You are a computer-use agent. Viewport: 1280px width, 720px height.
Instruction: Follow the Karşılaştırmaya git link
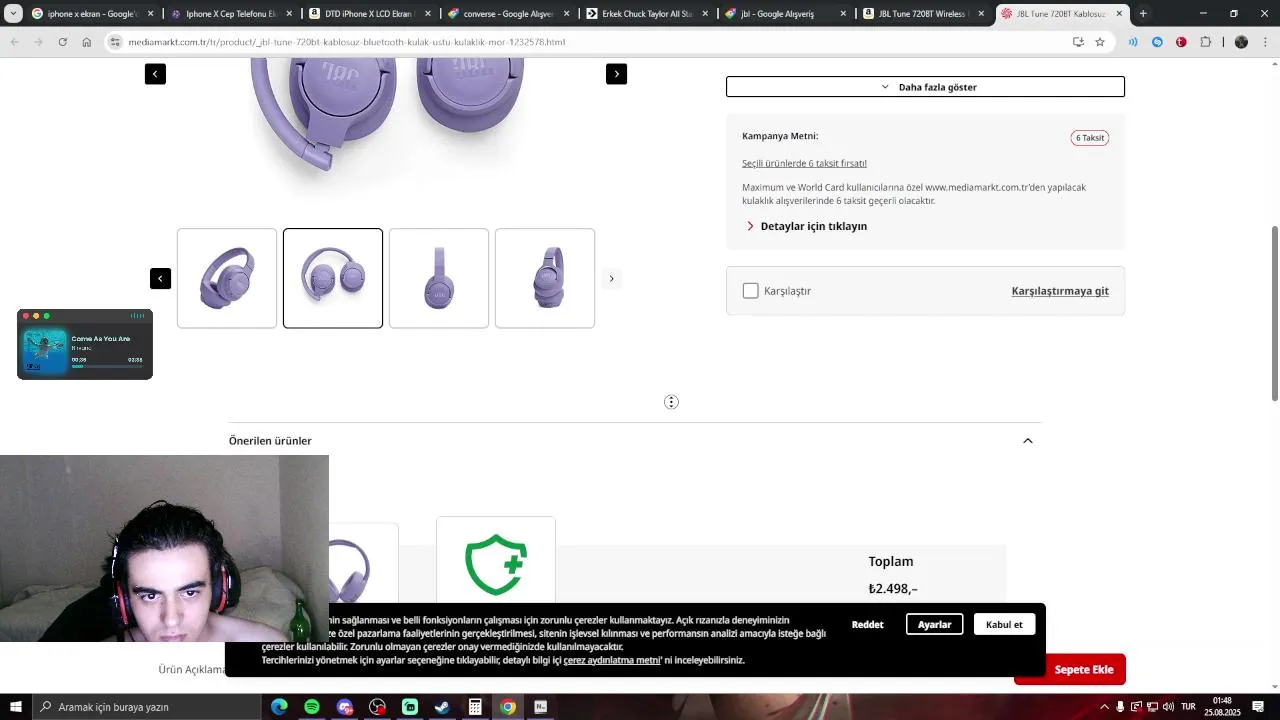coord(1060,291)
